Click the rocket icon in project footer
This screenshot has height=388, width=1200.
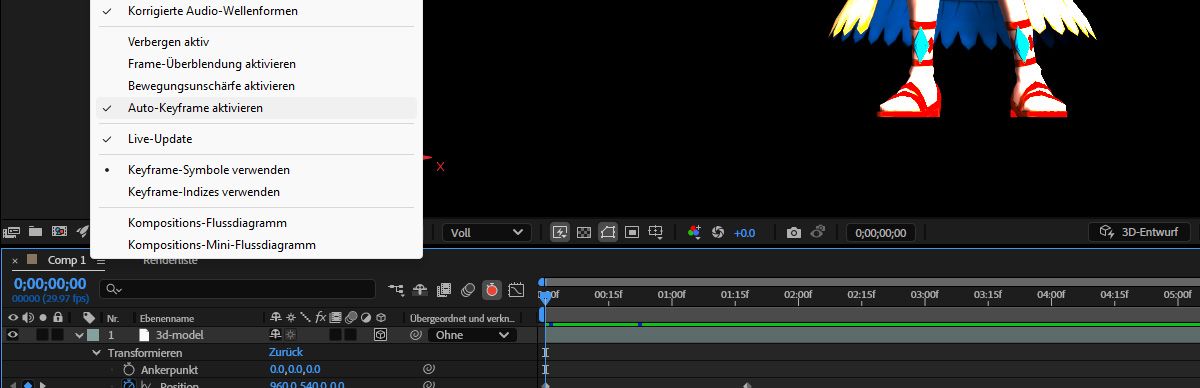coord(83,232)
